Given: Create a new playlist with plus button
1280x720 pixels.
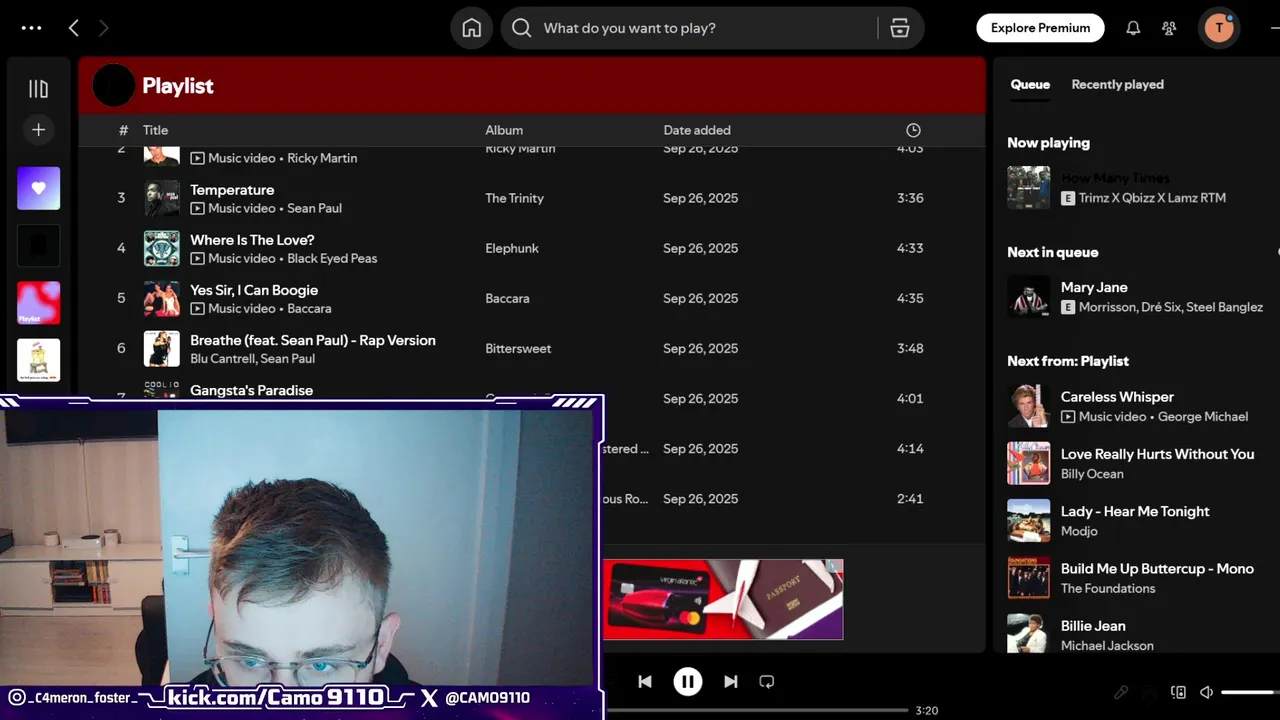Looking at the screenshot, I should click(38, 129).
